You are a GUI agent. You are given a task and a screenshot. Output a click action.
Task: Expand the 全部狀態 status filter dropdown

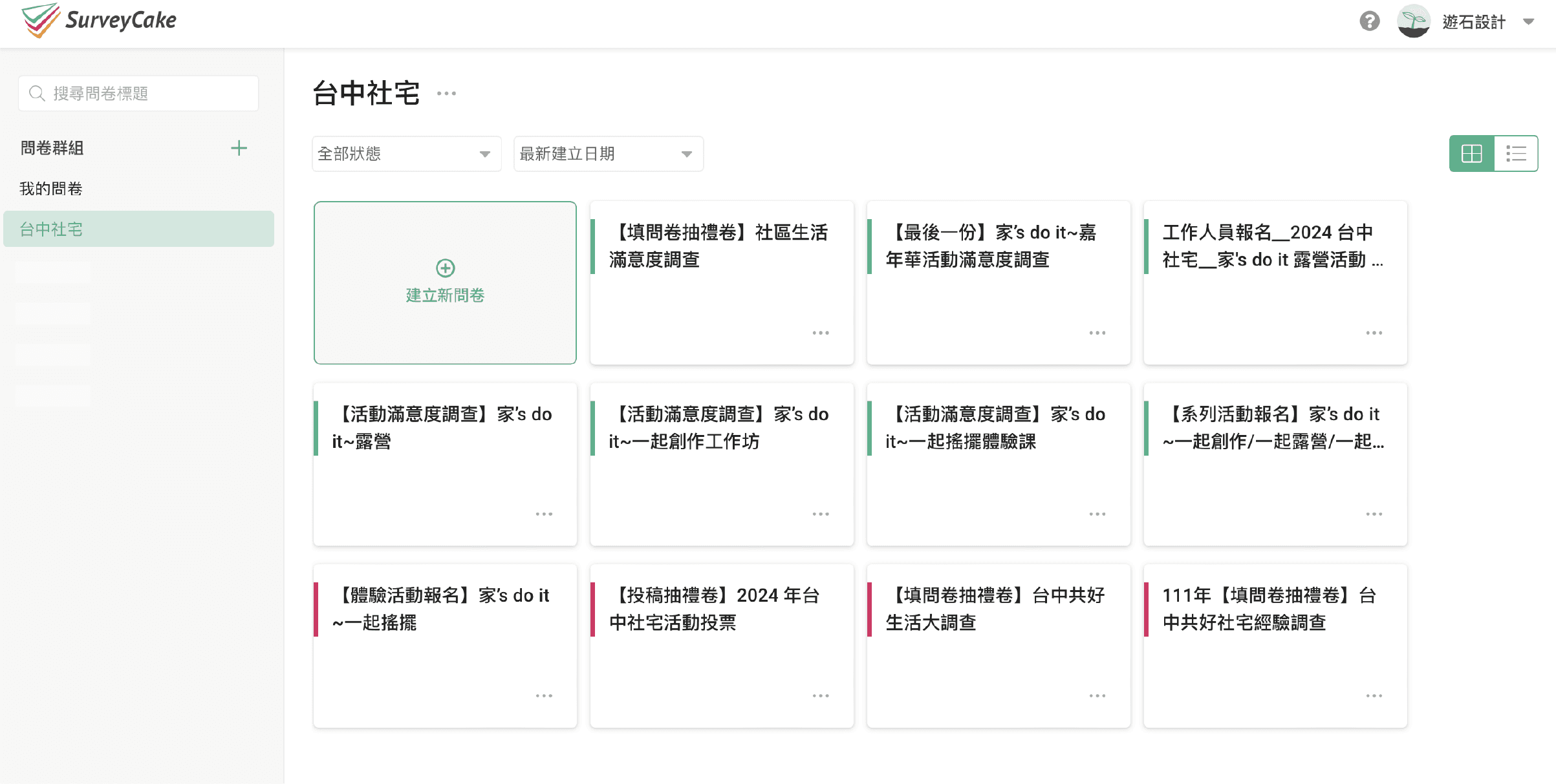coord(406,154)
